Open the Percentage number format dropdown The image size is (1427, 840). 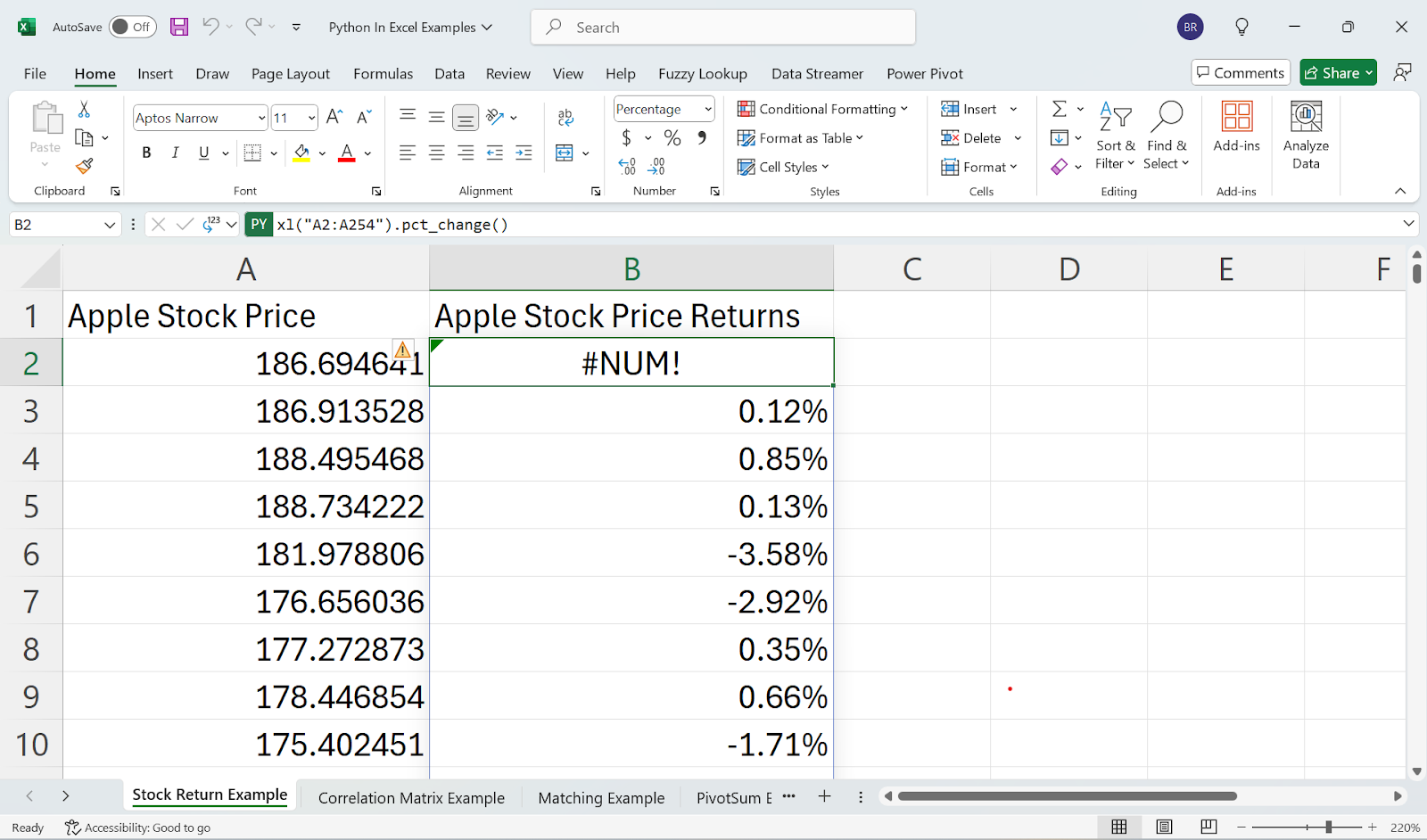point(708,109)
